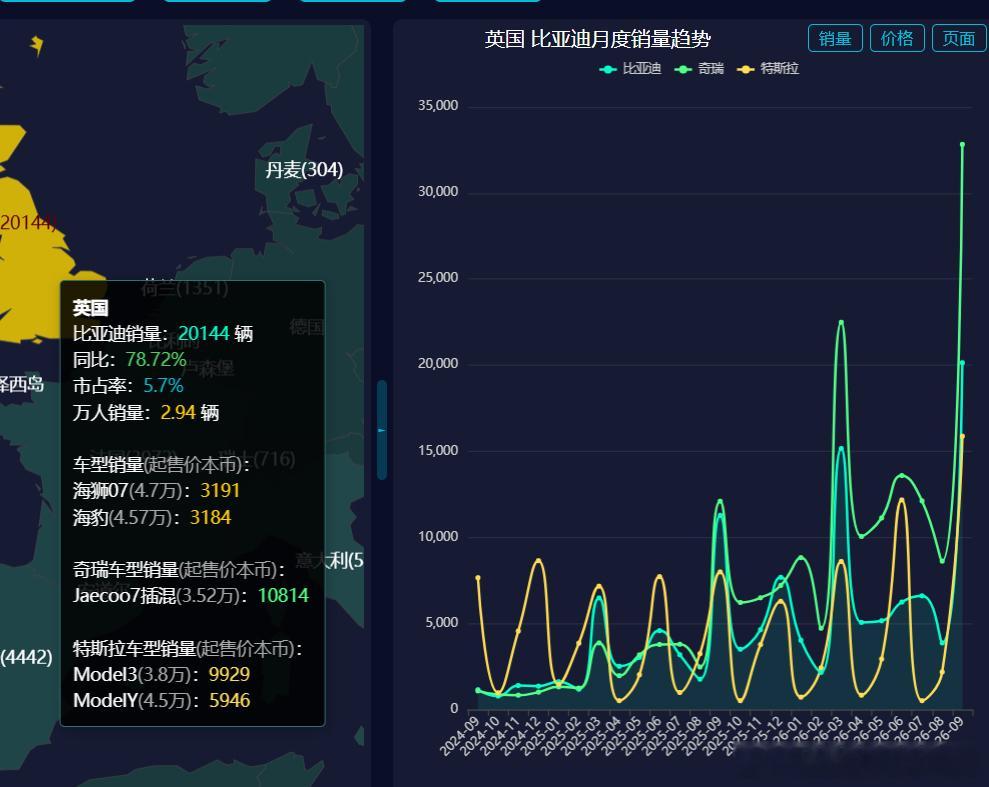Click the 35,000 y-axis label

[x=438, y=105]
